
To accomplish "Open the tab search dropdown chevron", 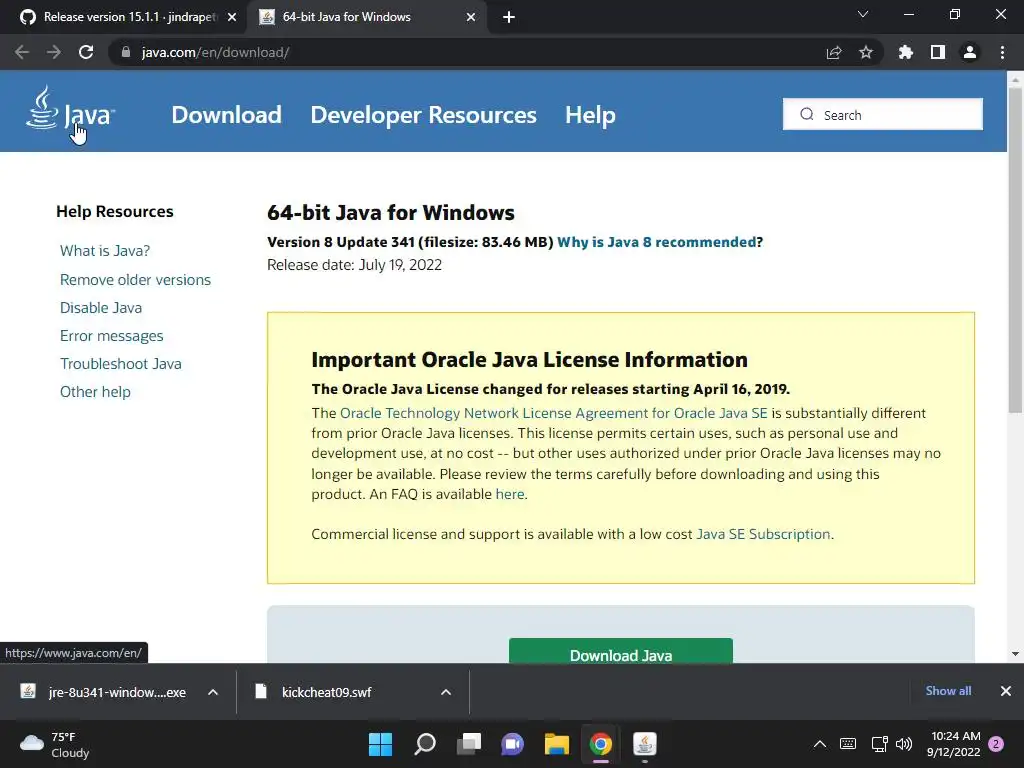I will pyautogui.click(x=863, y=14).
